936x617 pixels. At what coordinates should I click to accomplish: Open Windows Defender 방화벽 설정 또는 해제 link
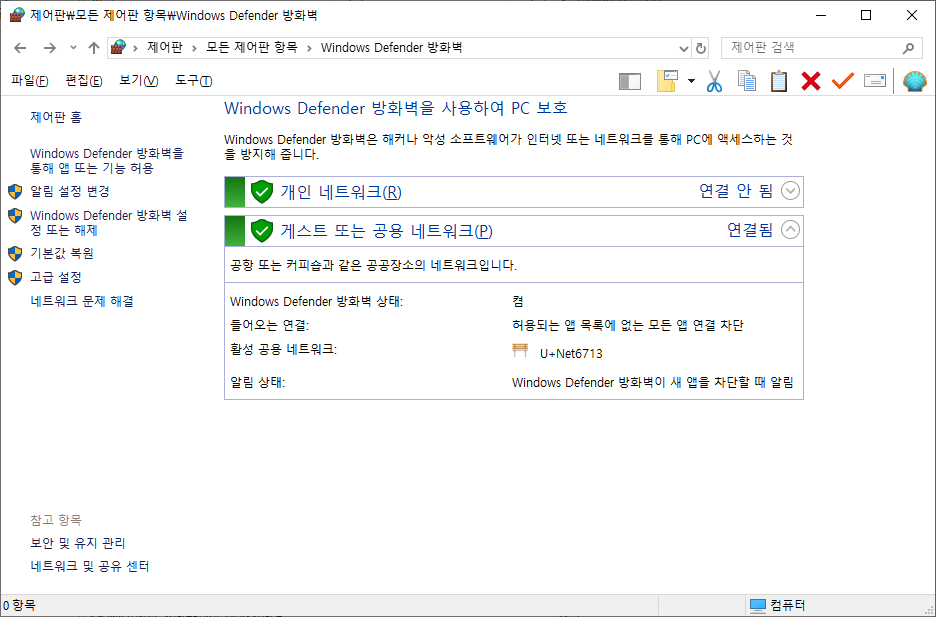coord(109,223)
